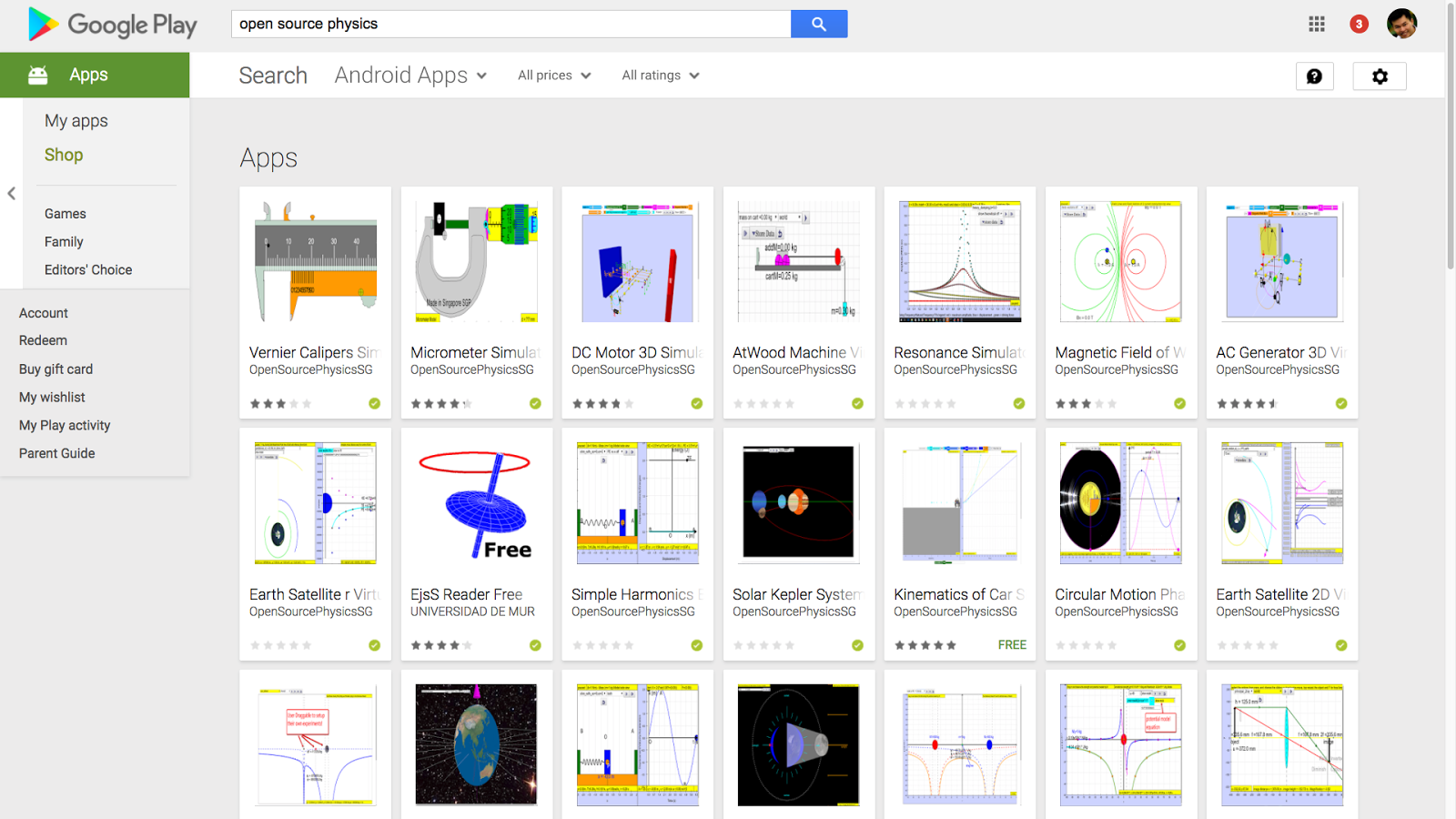
Task: Click UNIVERSIDAD DE MUR developer name
Action: coord(472,612)
